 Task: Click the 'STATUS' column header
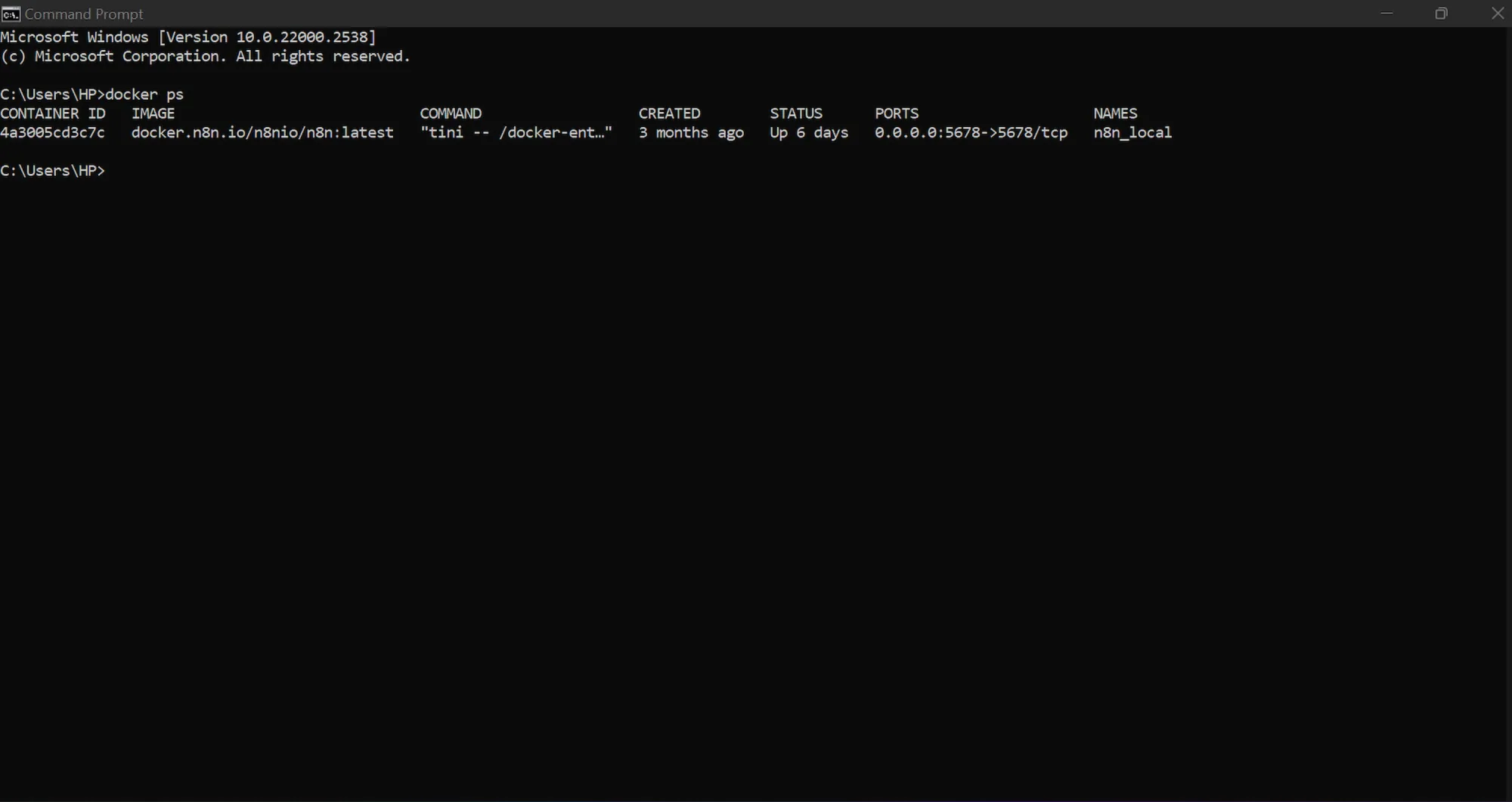click(796, 113)
